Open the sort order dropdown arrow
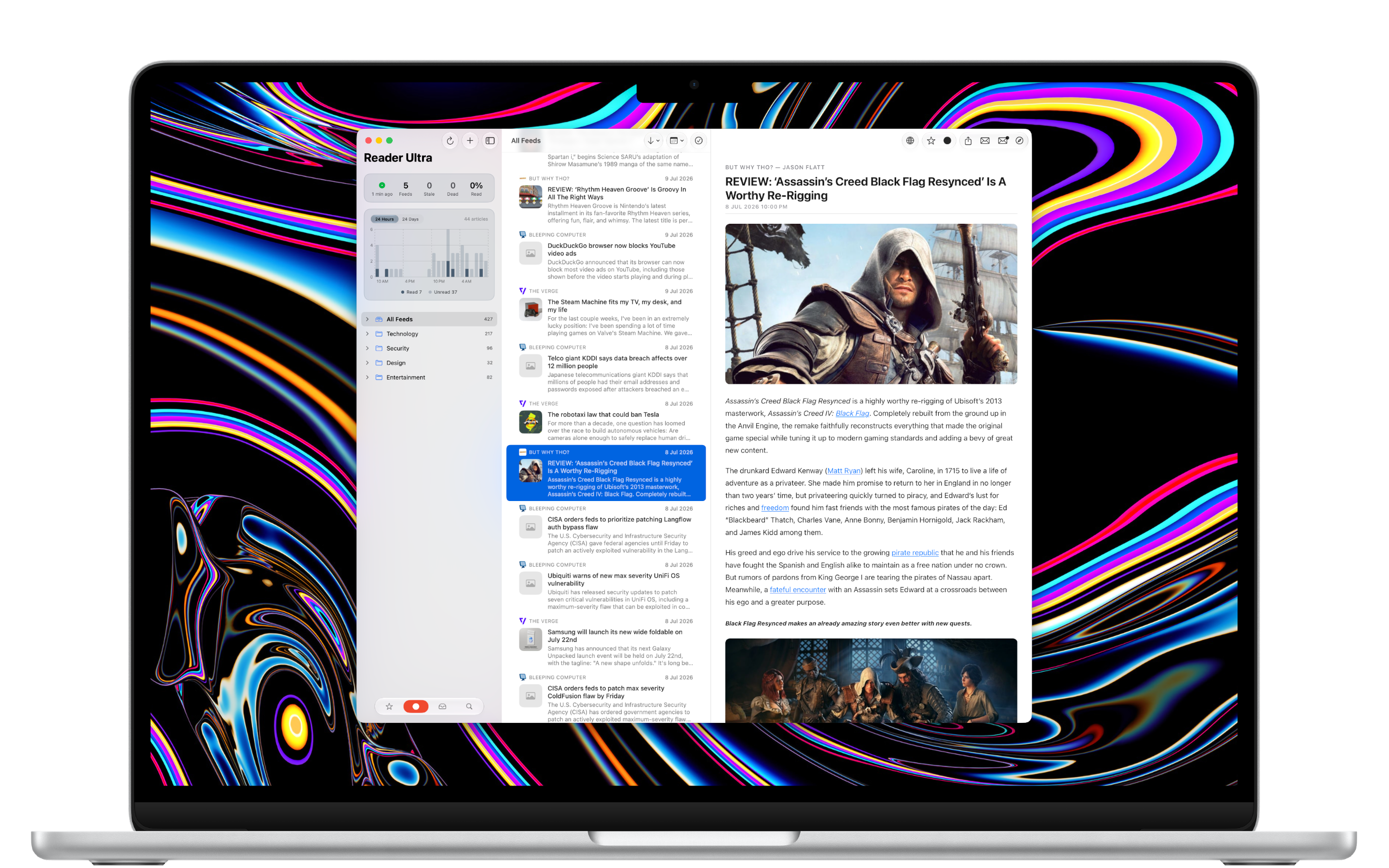The image size is (1389, 868). pos(653,141)
